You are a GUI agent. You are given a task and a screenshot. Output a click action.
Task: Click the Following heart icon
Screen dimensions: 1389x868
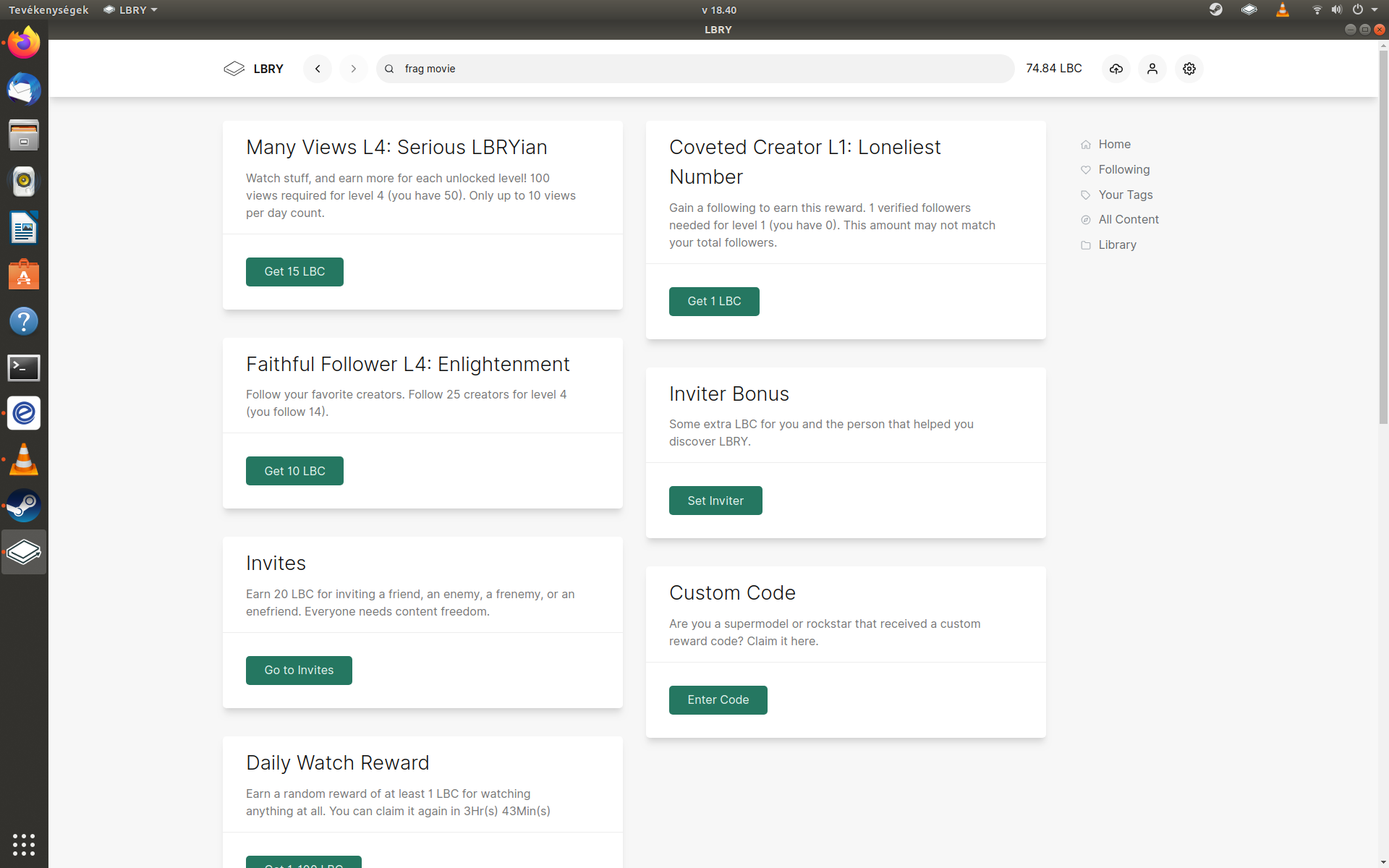(x=1086, y=170)
